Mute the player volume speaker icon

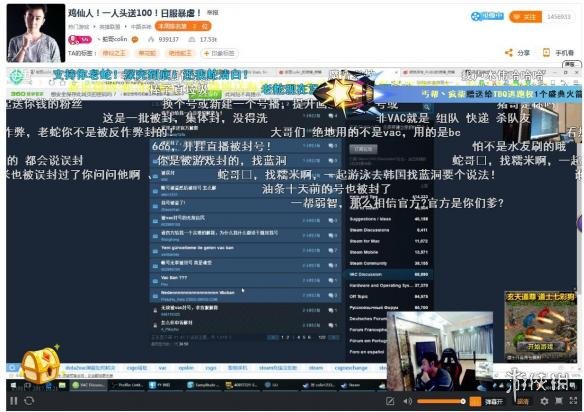pyautogui.click(x=407, y=401)
